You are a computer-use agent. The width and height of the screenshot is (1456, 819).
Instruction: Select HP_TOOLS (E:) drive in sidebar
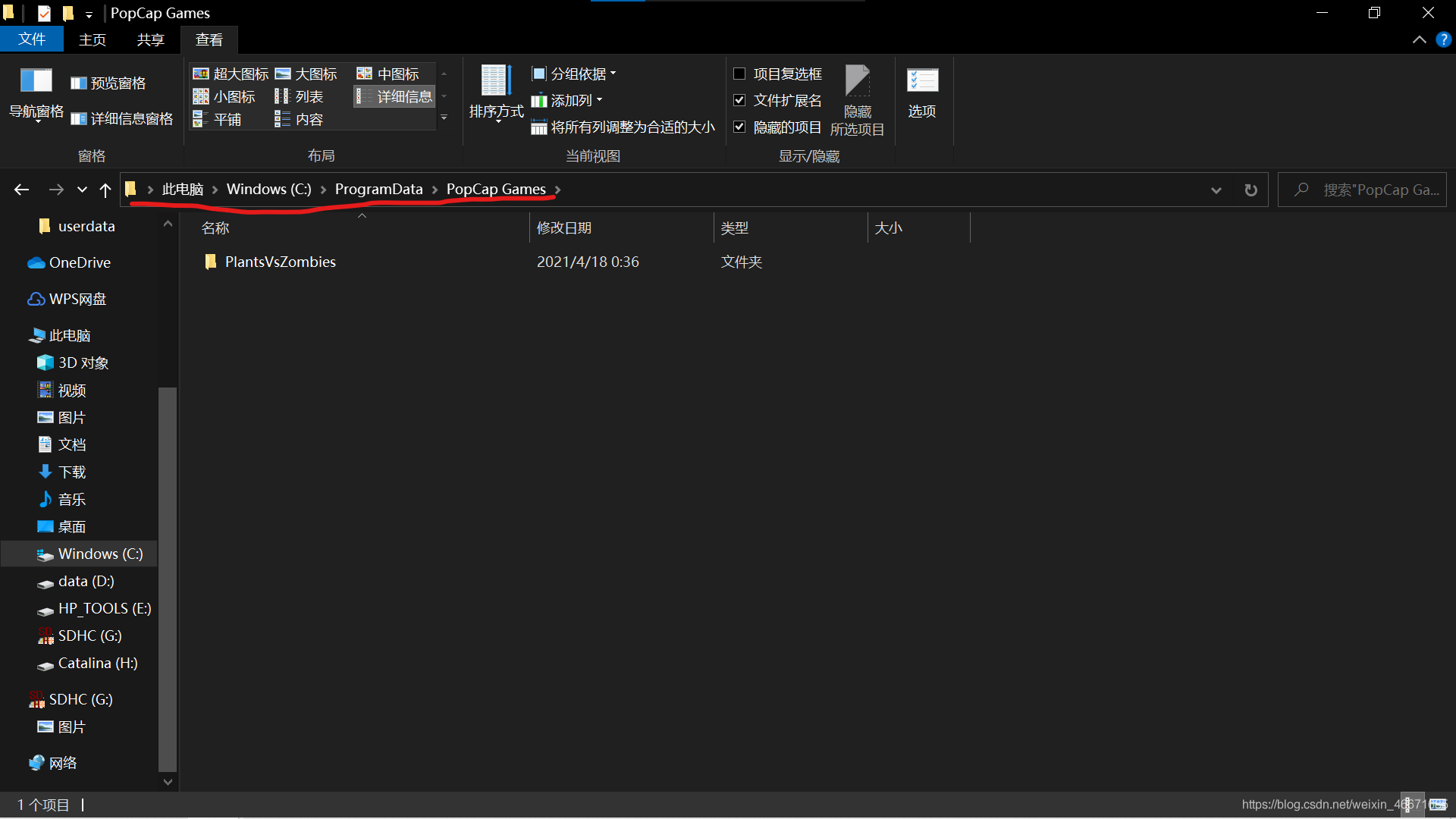coord(95,608)
